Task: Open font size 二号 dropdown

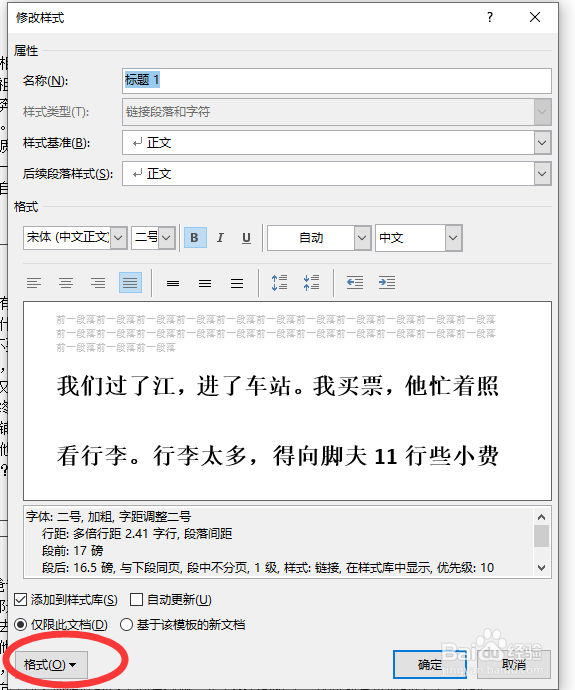Action: tap(166, 238)
